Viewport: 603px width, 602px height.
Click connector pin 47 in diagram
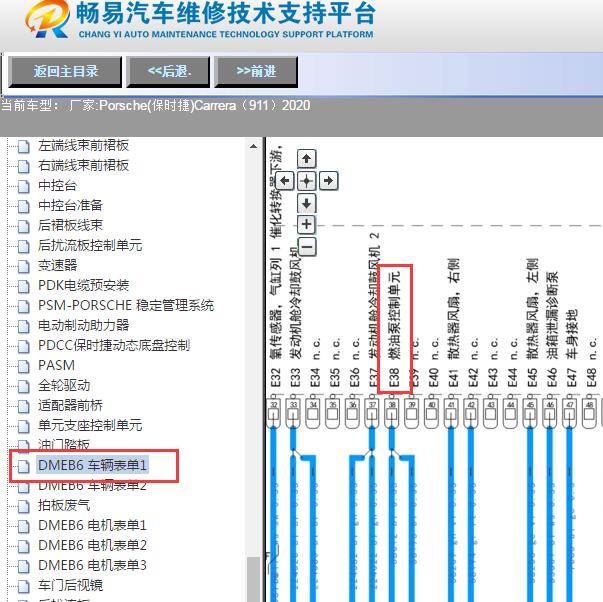pyautogui.click(x=570, y=414)
